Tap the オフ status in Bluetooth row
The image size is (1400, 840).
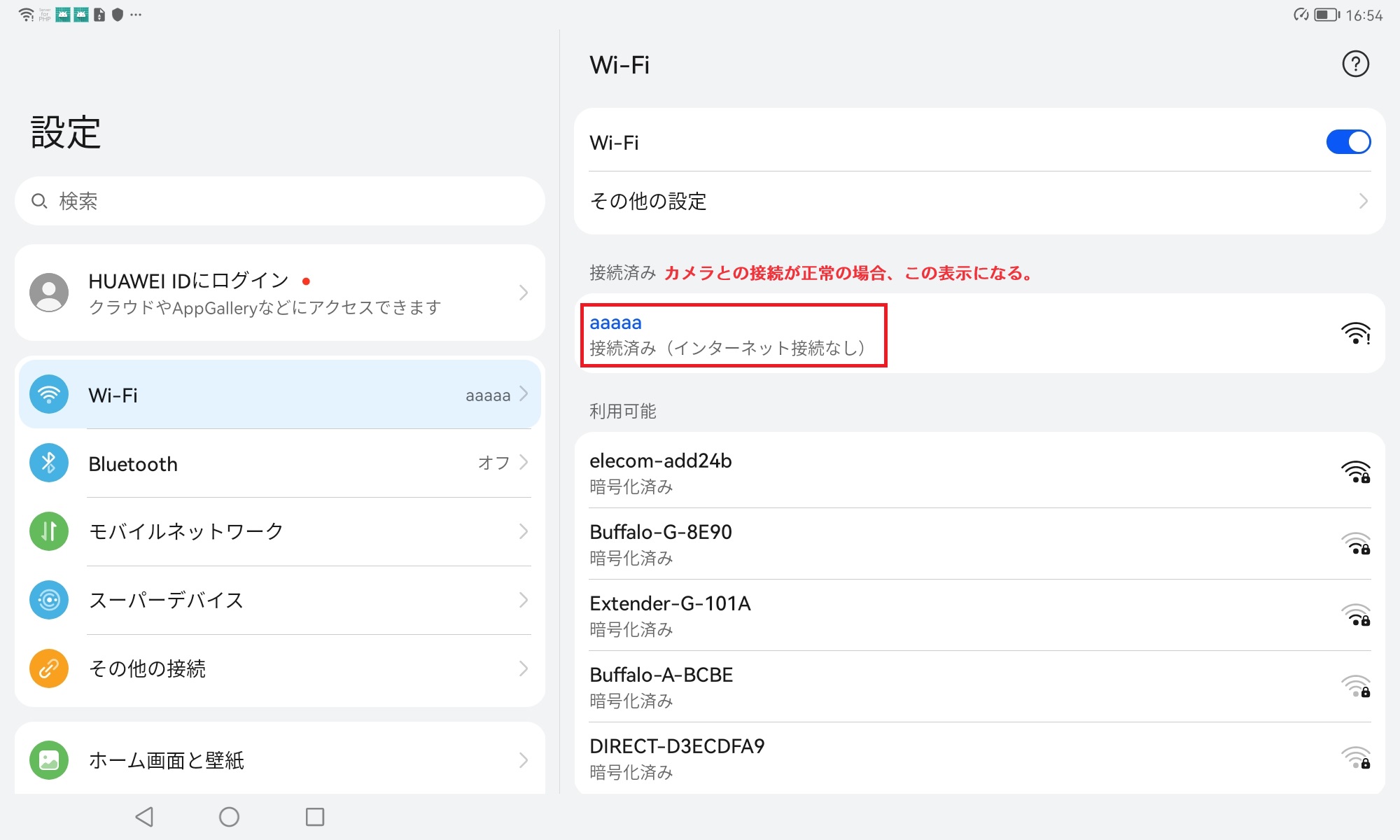click(x=493, y=463)
